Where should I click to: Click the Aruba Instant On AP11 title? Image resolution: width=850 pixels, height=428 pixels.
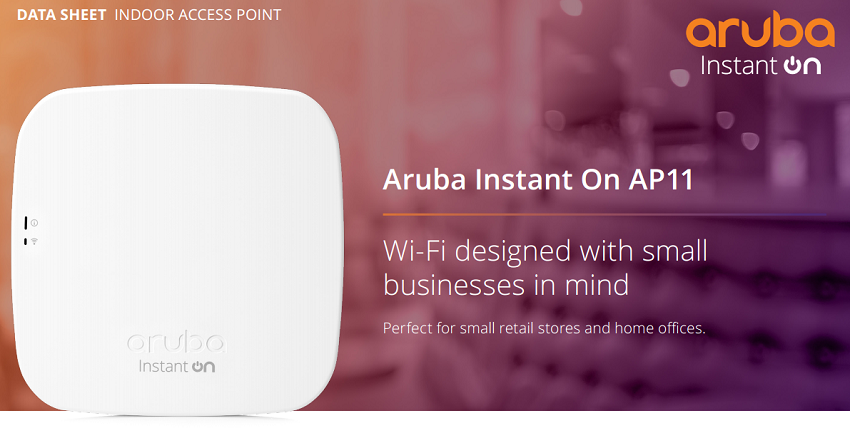(x=538, y=179)
